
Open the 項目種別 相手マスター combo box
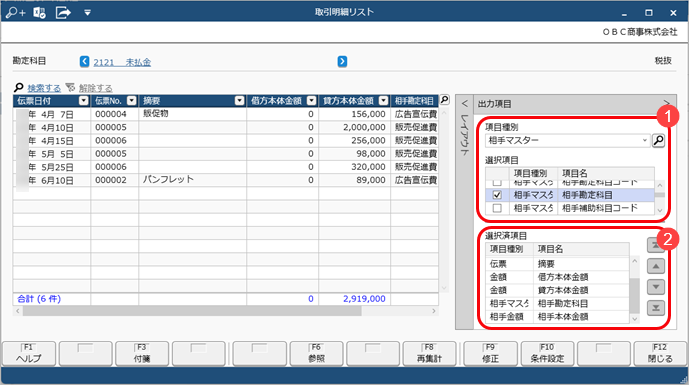(567, 141)
